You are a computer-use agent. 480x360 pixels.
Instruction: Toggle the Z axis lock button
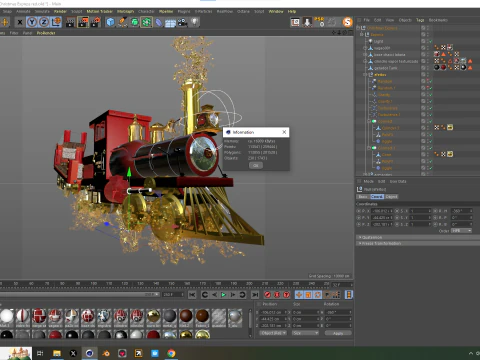coord(44,22)
